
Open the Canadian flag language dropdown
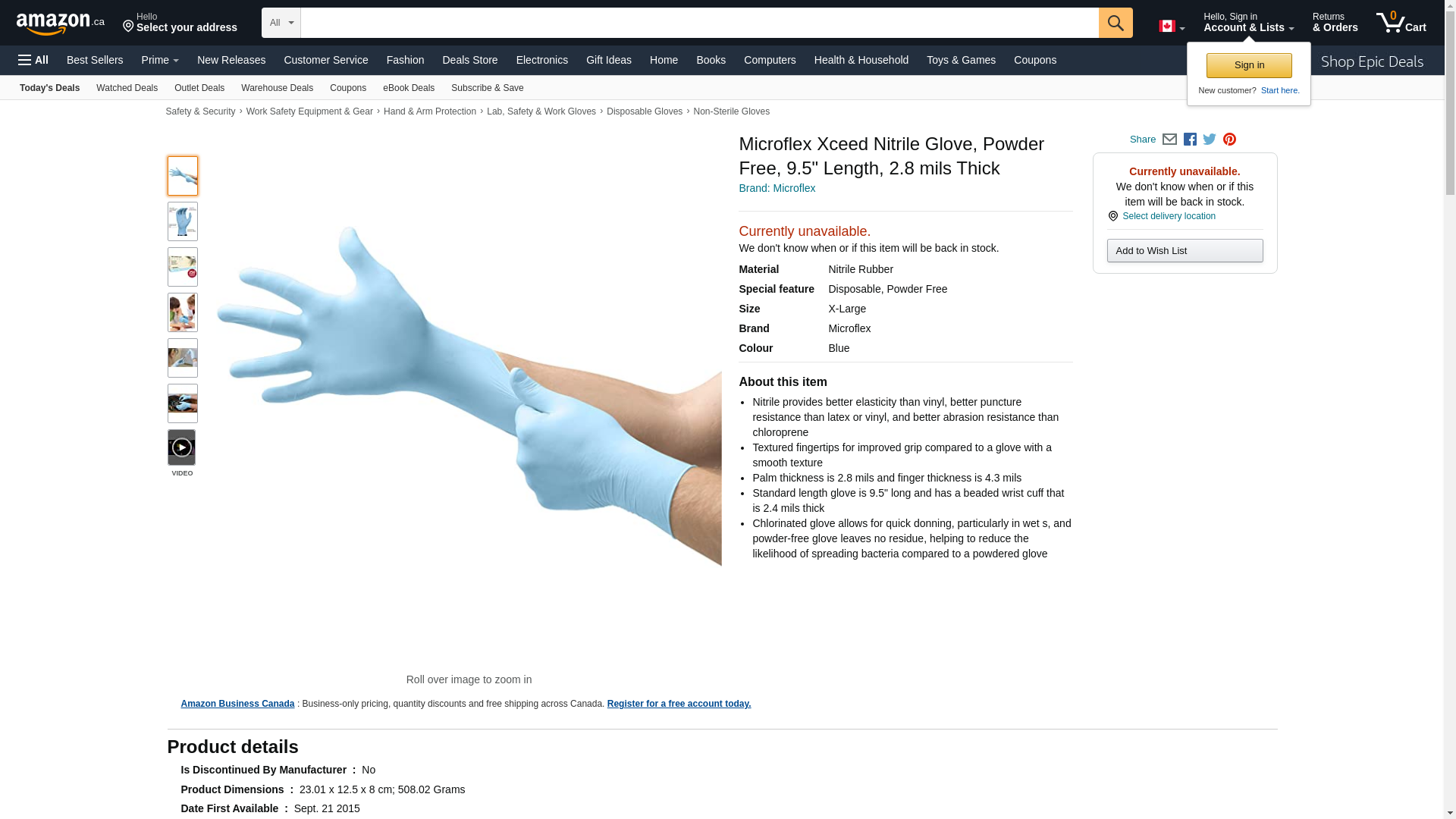coord(1172,27)
